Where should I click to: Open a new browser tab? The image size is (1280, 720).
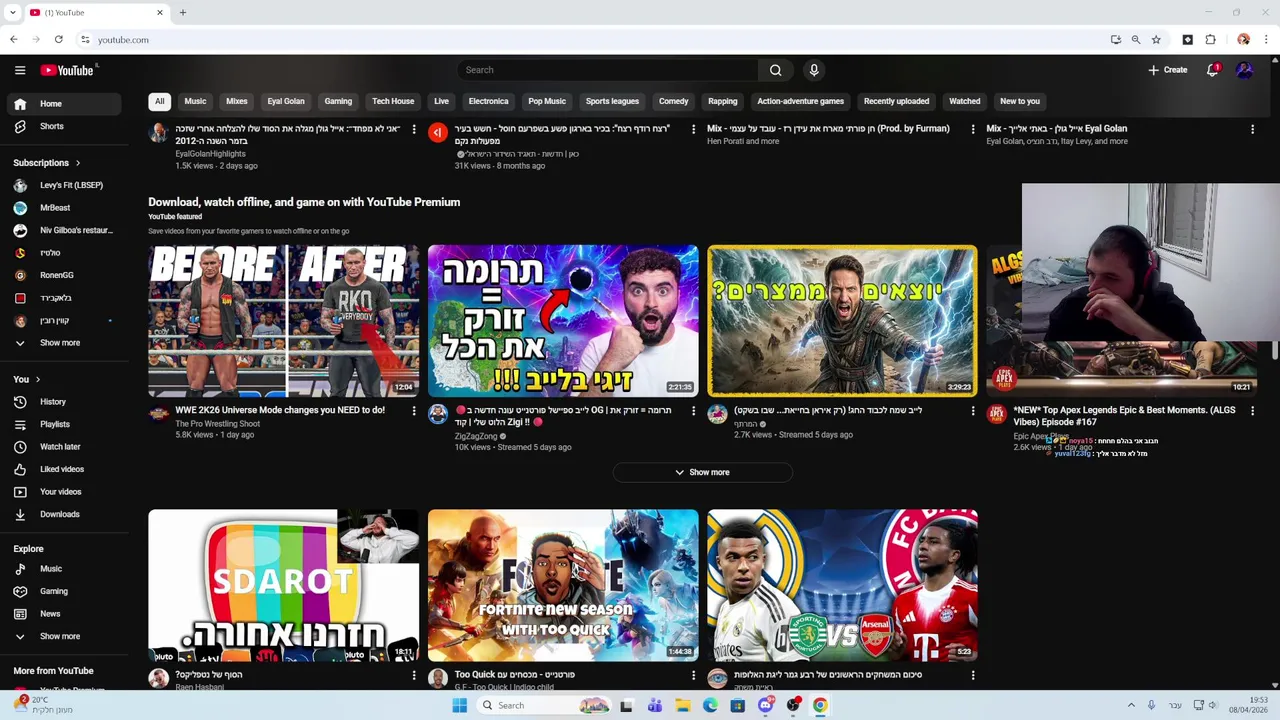pos(183,13)
